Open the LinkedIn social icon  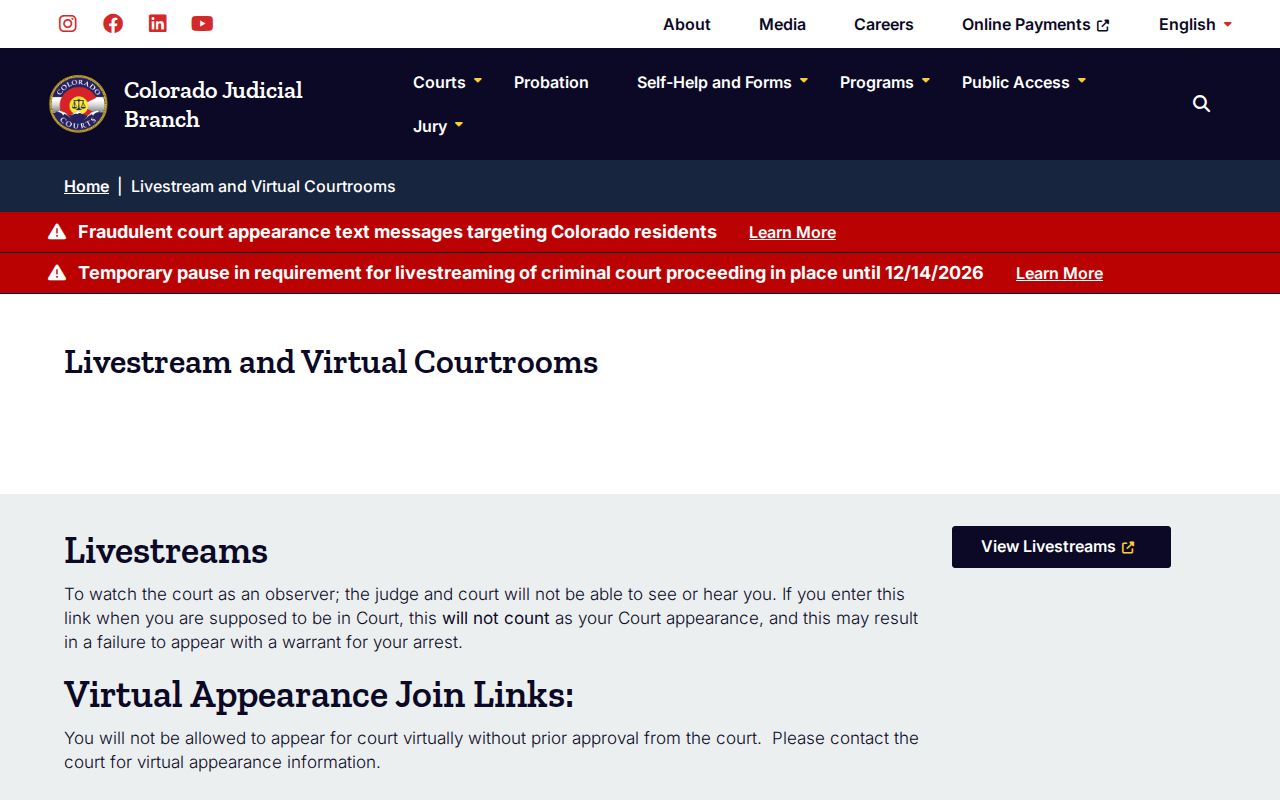[x=158, y=24]
